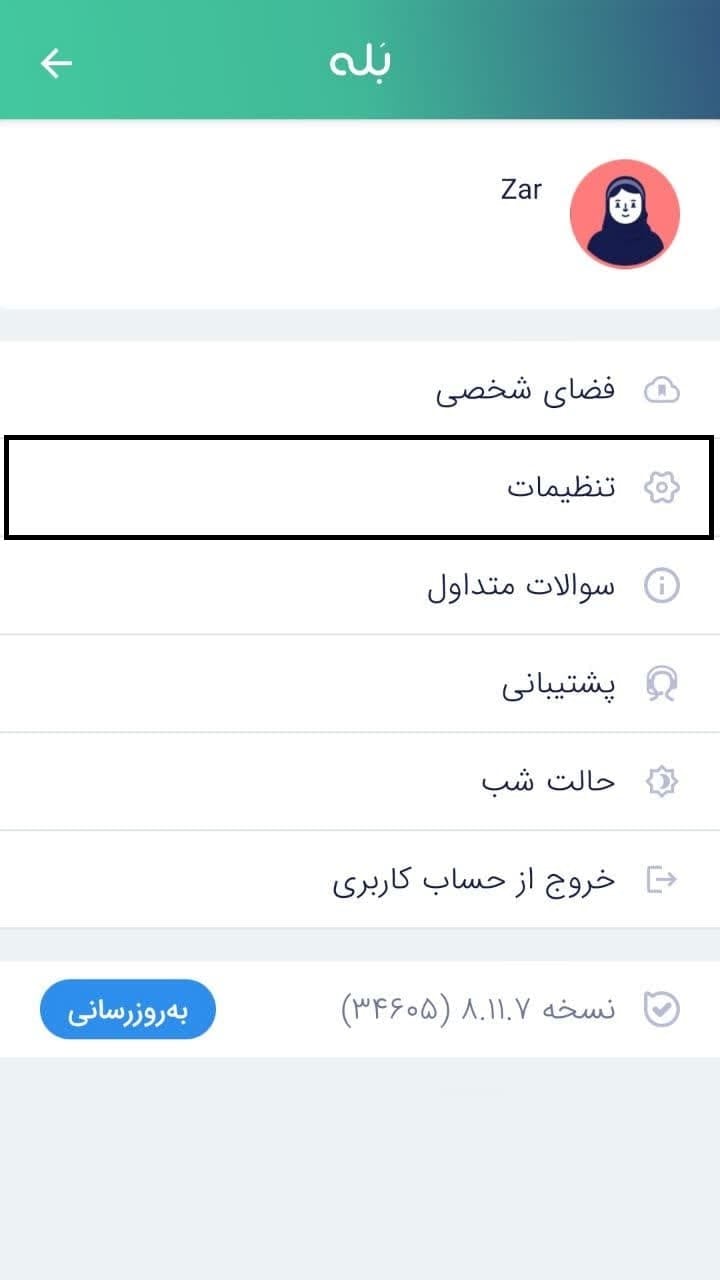Click the version shield checkmark icon
Screen dimensions: 720x1280
click(661, 1009)
